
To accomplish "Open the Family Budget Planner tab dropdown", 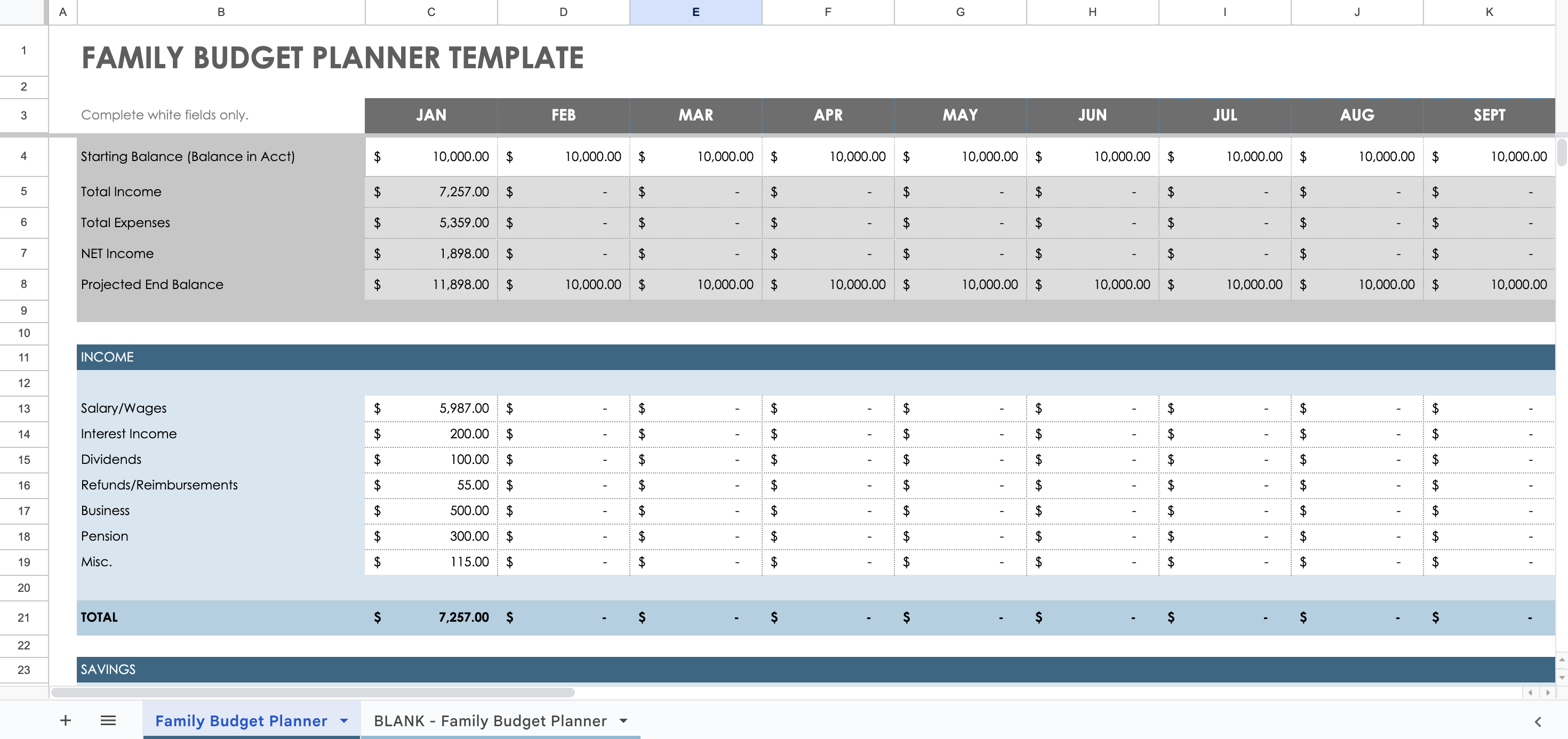I will [344, 721].
